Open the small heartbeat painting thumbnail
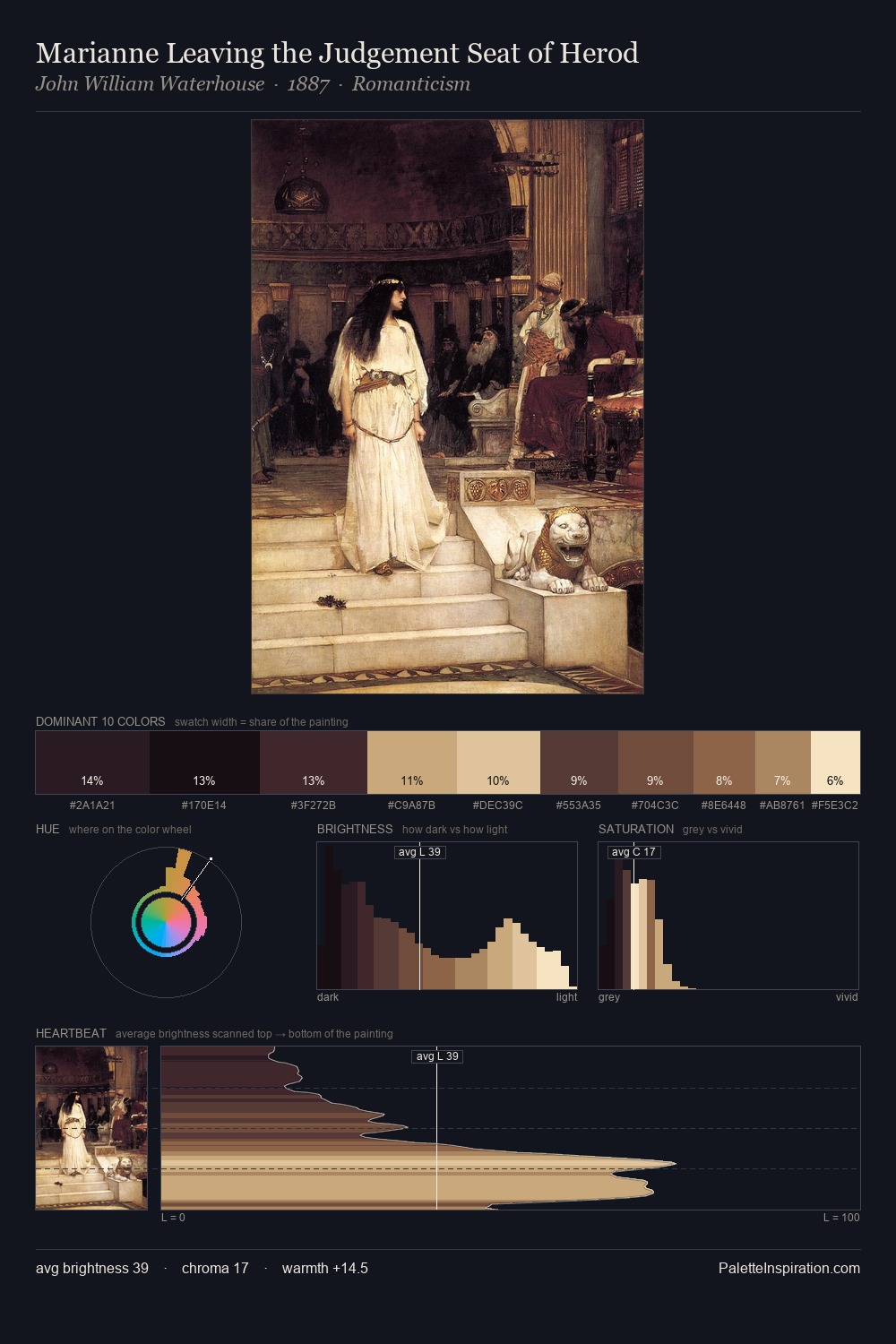Screen dimensions: 896x1344 pyautogui.click(x=91, y=1128)
